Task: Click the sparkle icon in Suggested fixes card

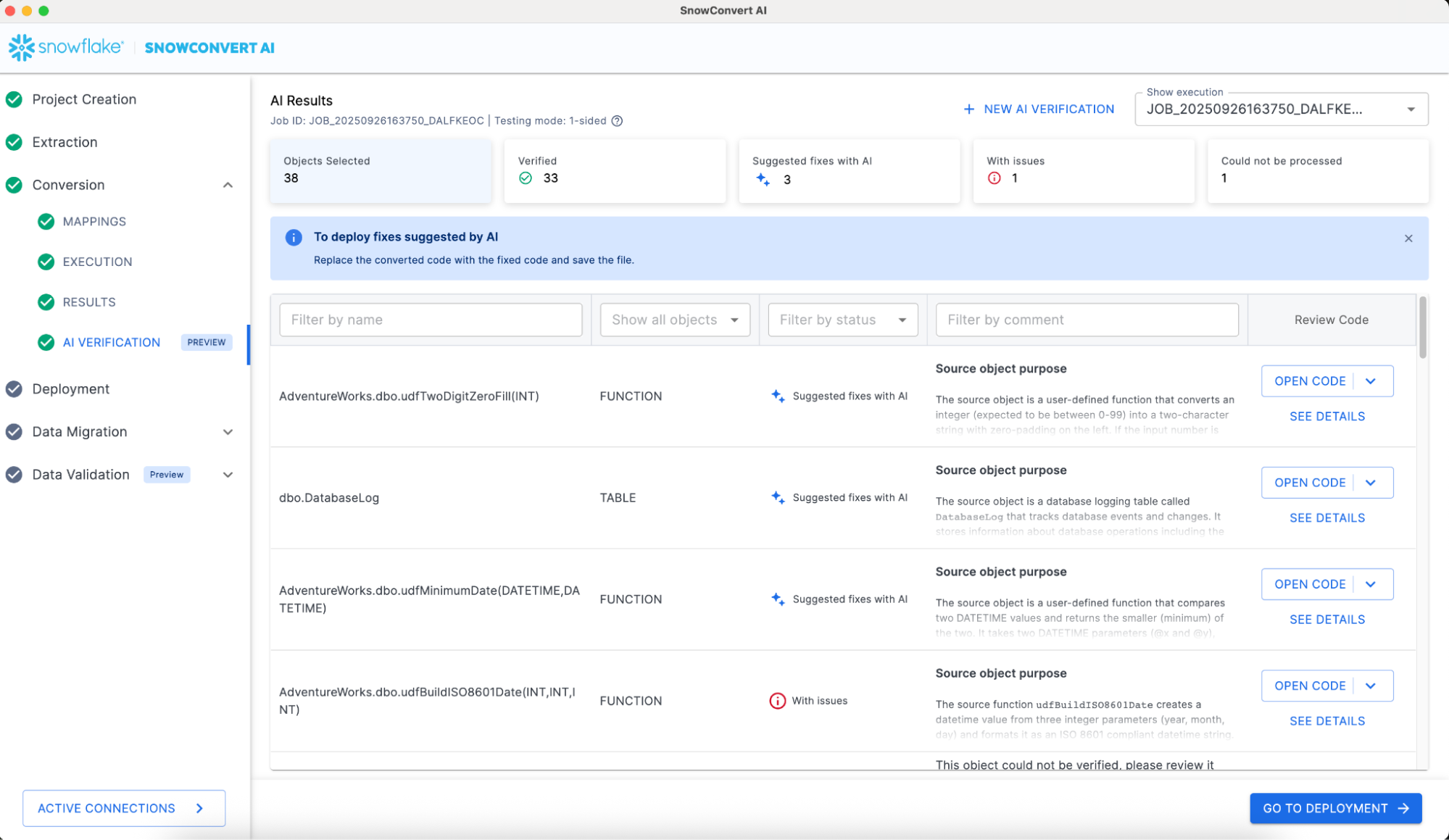Action: click(763, 179)
